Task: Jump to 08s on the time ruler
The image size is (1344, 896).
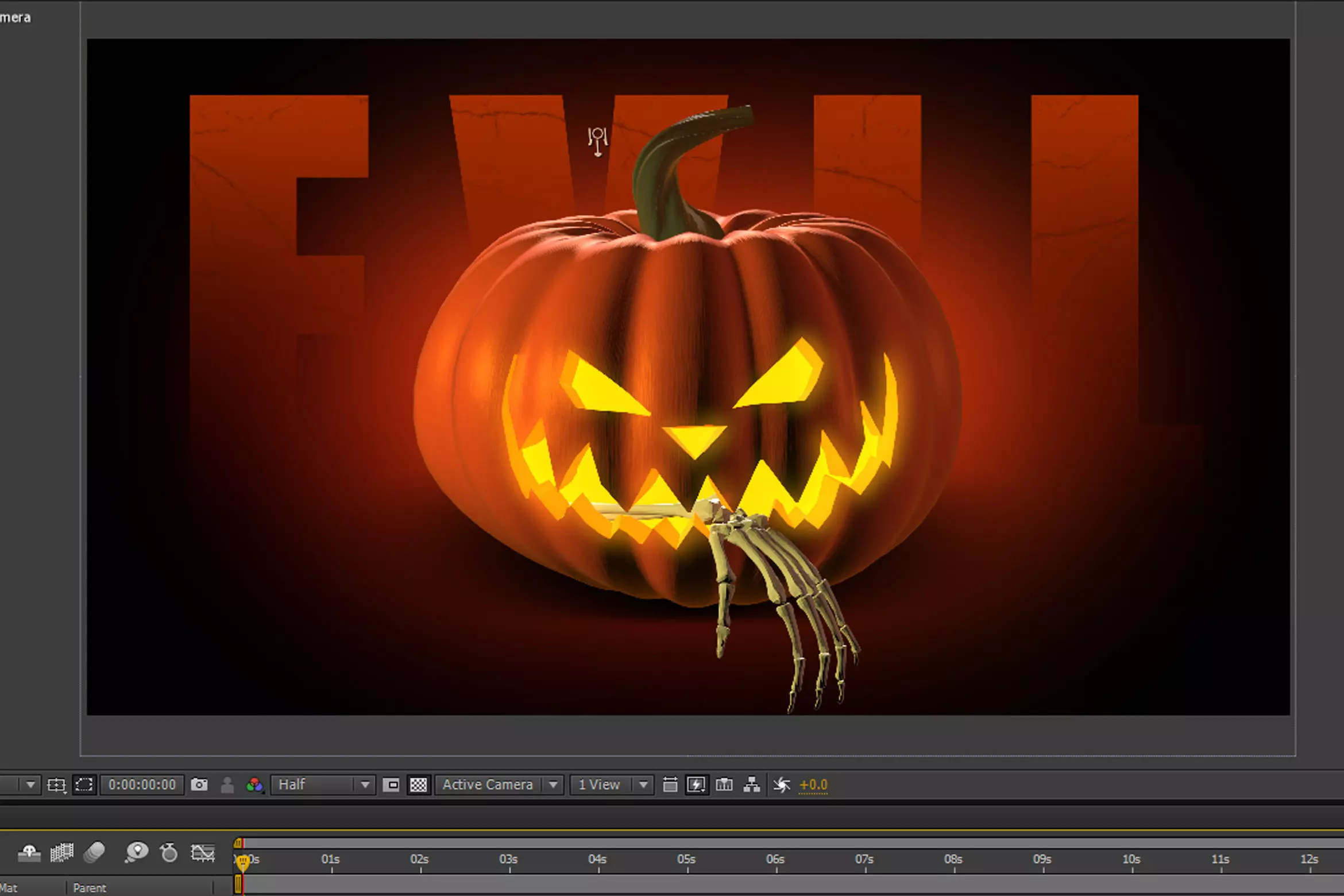Action: tap(954, 860)
